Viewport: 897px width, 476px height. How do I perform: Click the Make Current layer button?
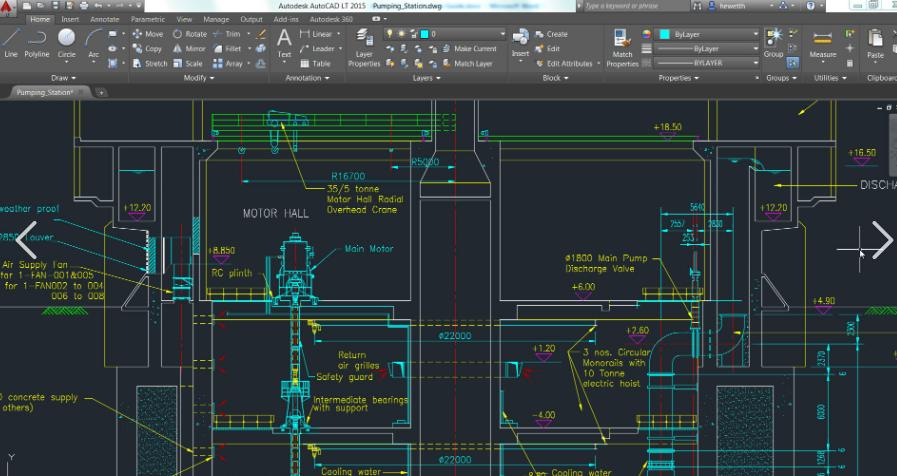coord(474,48)
